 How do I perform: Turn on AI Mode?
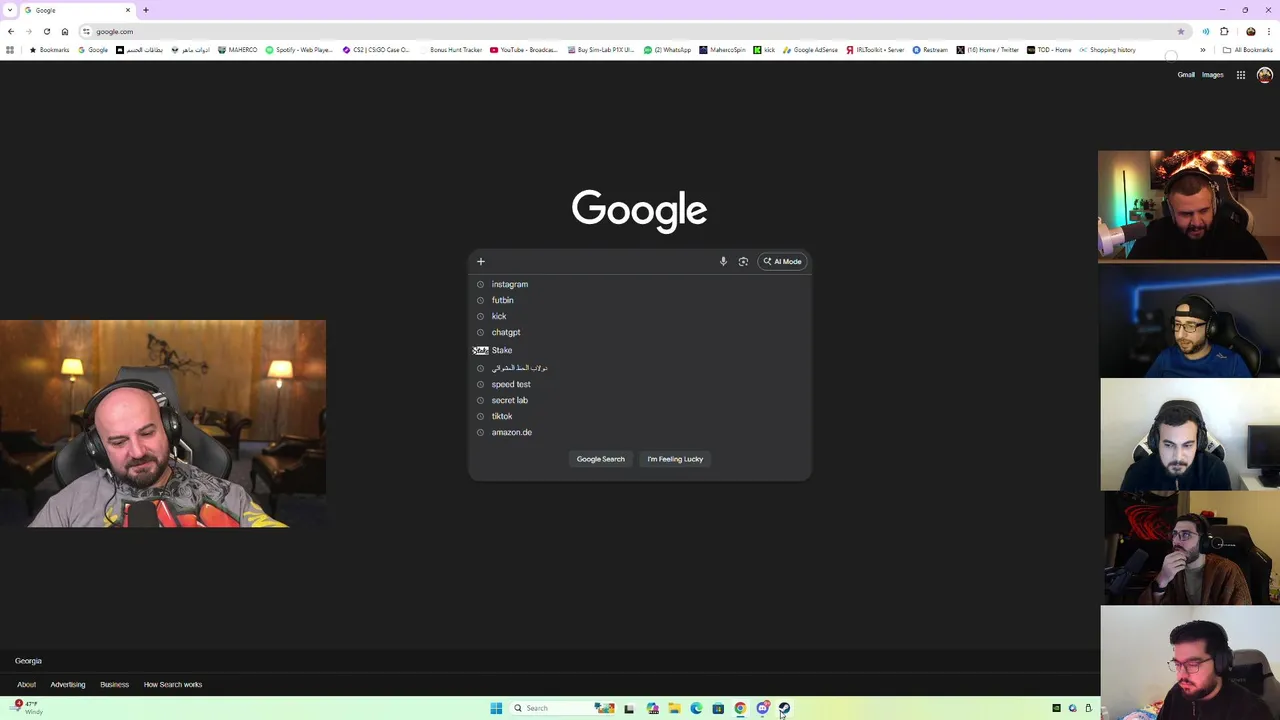[782, 261]
